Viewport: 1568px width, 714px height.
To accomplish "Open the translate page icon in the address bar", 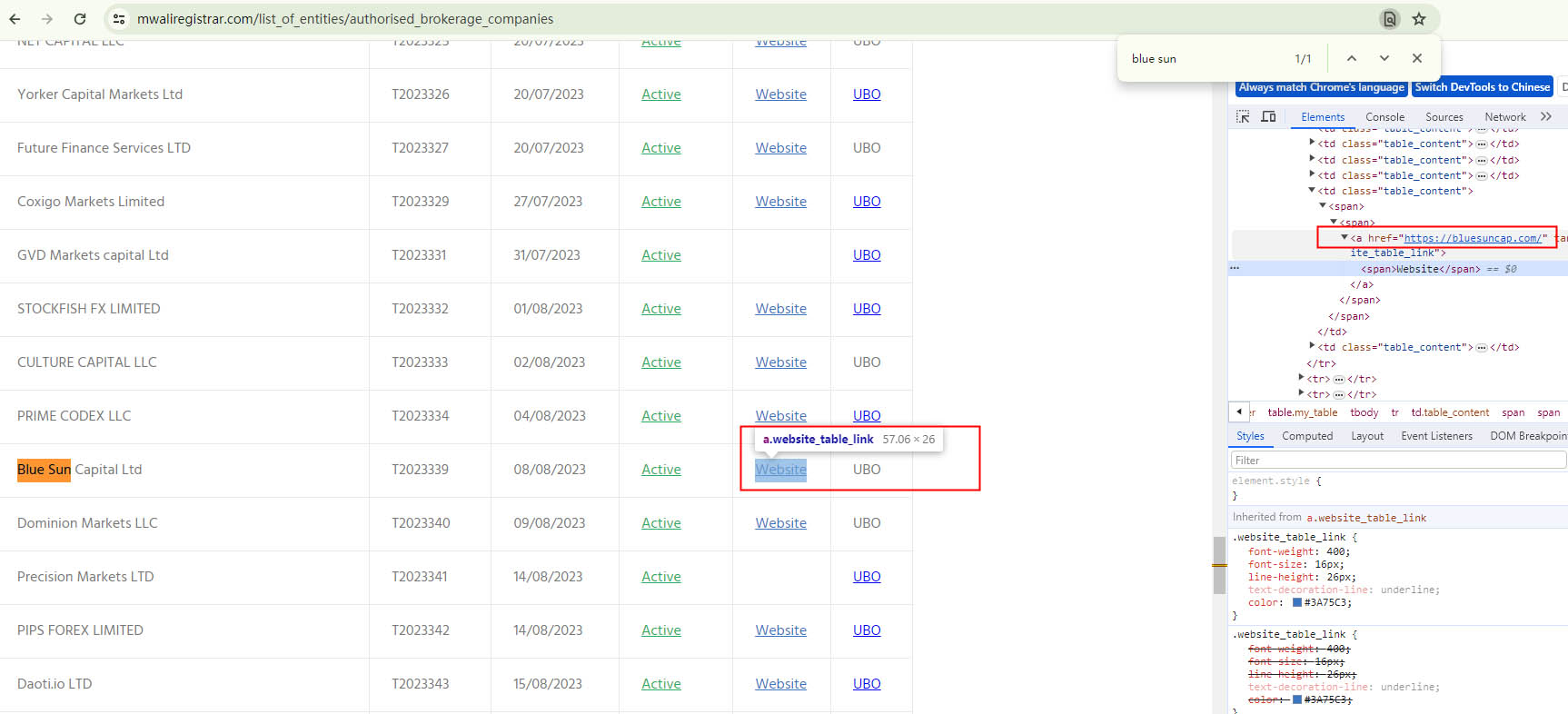I will click(1389, 19).
